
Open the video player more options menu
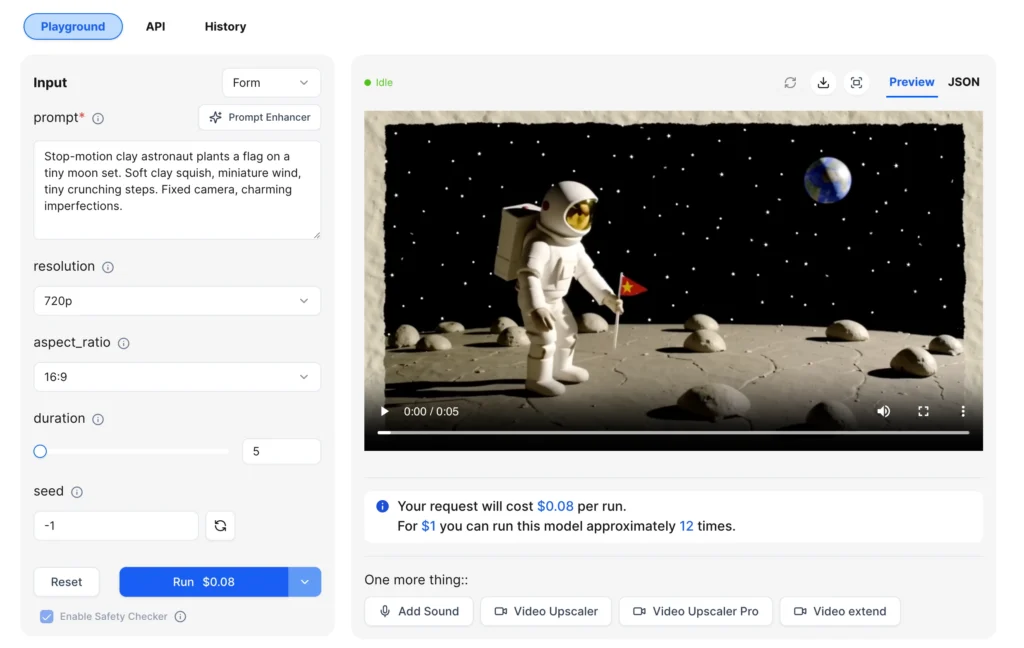tap(963, 411)
